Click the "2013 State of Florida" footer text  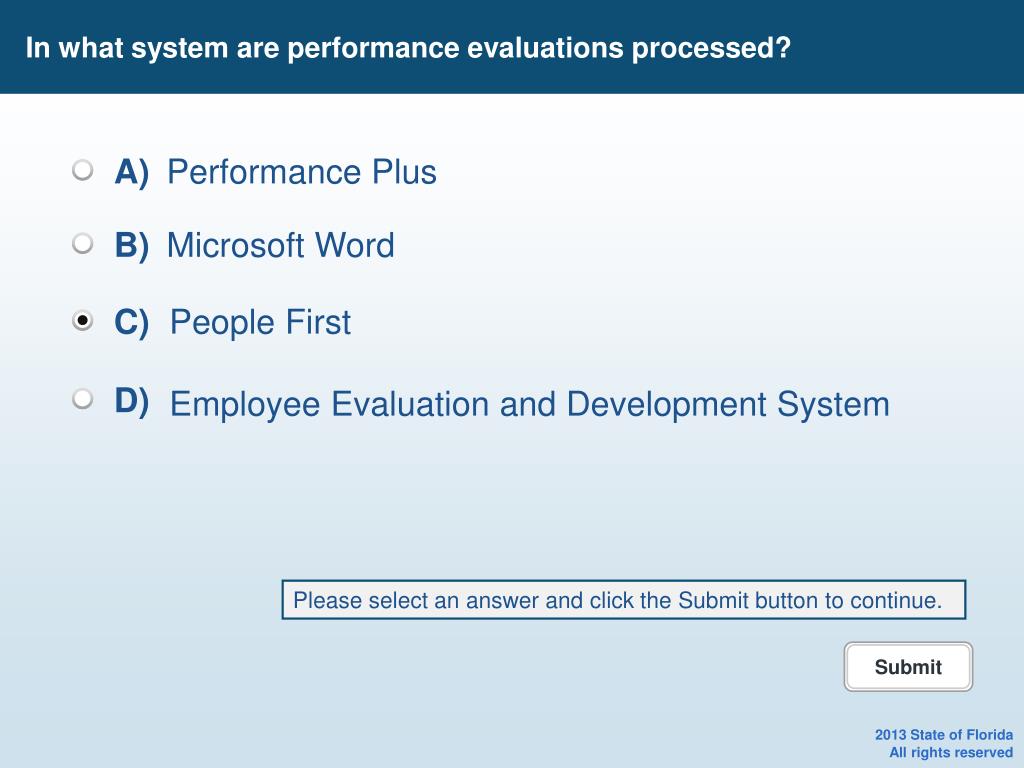click(x=944, y=735)
